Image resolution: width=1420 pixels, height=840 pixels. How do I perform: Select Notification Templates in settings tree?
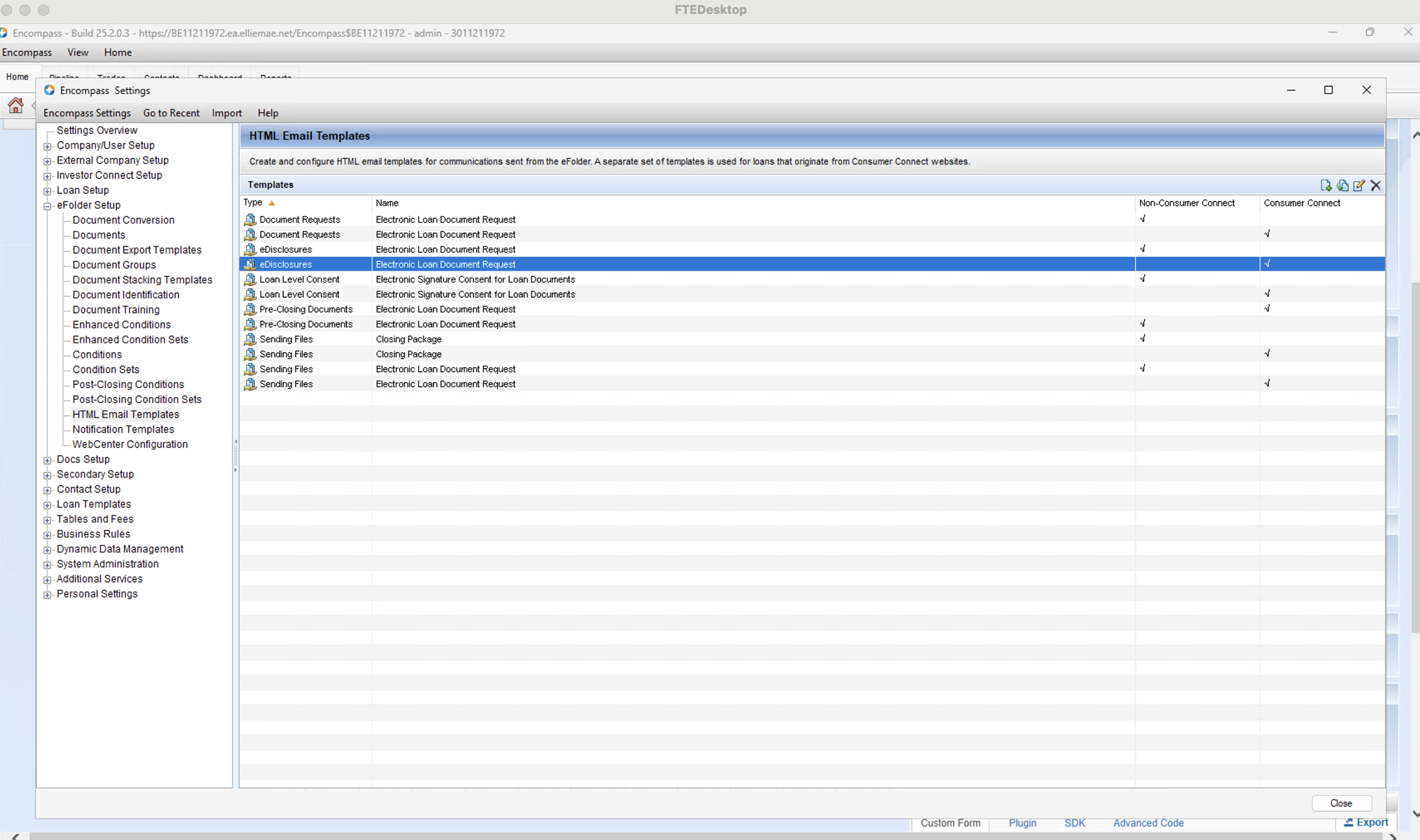123,430
